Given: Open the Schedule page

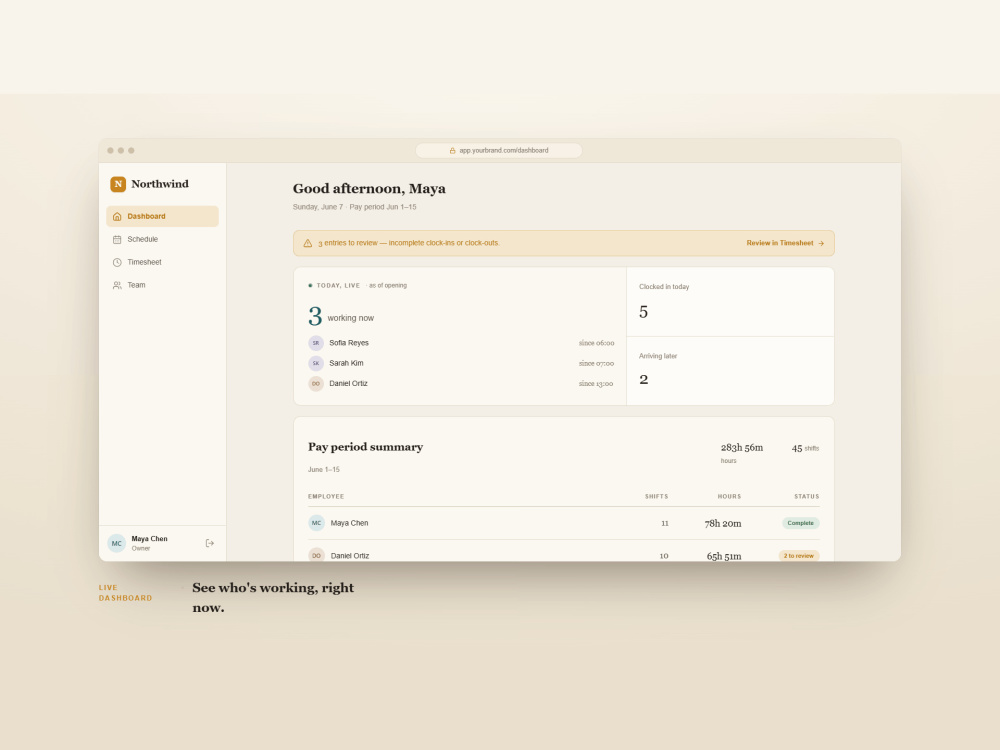Looking at the screenshot, I should pyautogui.click(x=162, y=239).
